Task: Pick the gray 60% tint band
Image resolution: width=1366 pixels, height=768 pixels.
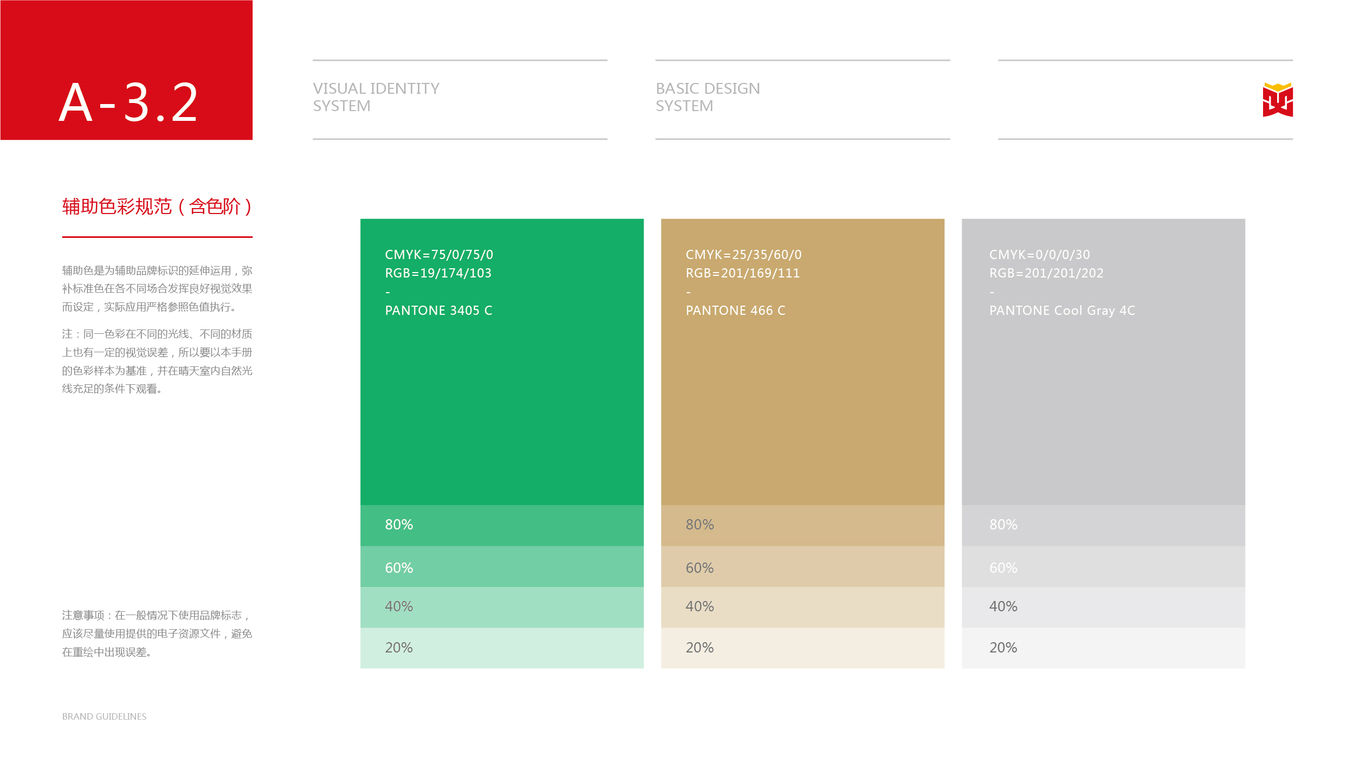Action: click(1103, 566)
